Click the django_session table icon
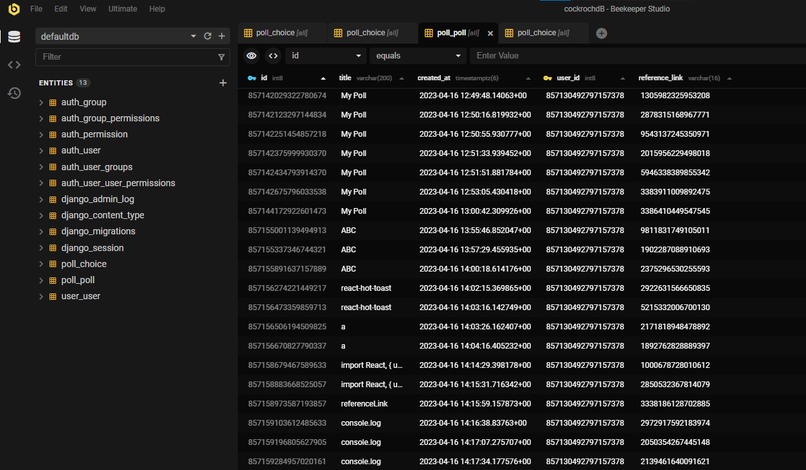This screenshot has height=470, width=806. click(52, 248)
